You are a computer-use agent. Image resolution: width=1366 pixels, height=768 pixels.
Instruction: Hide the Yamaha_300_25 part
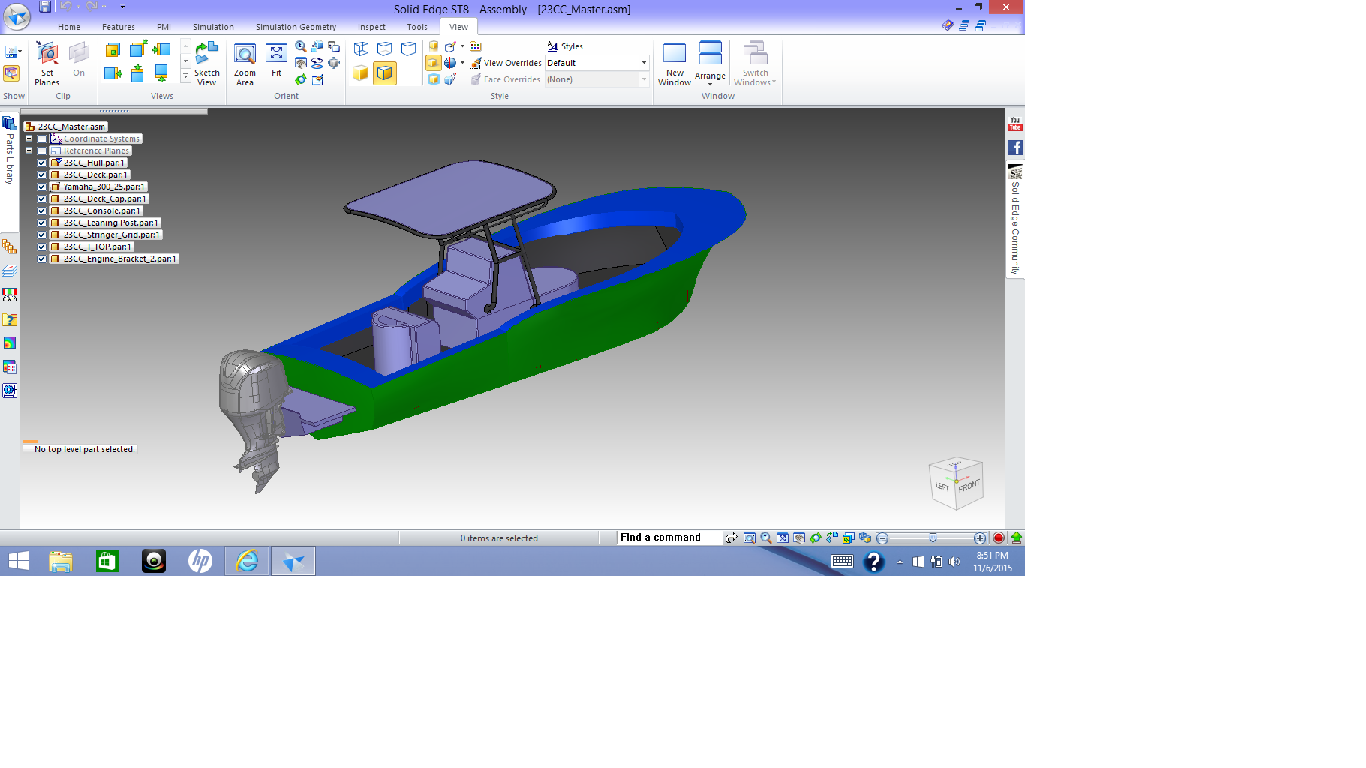pos(42,187)
